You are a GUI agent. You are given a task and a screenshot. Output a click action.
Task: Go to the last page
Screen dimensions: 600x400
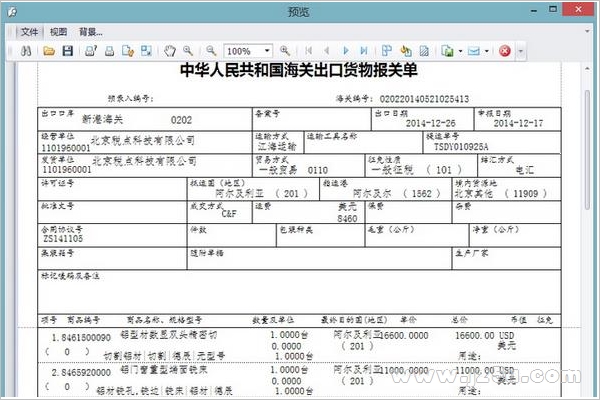364,51
